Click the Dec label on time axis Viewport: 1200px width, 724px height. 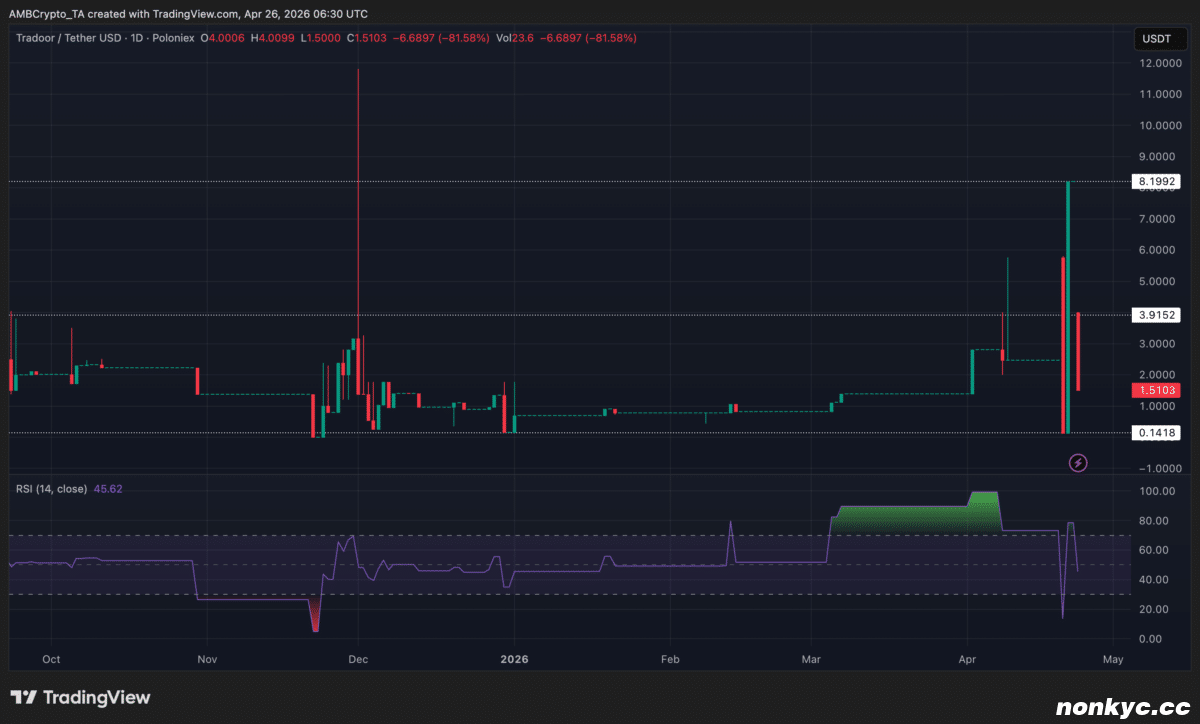click(358, 660)
